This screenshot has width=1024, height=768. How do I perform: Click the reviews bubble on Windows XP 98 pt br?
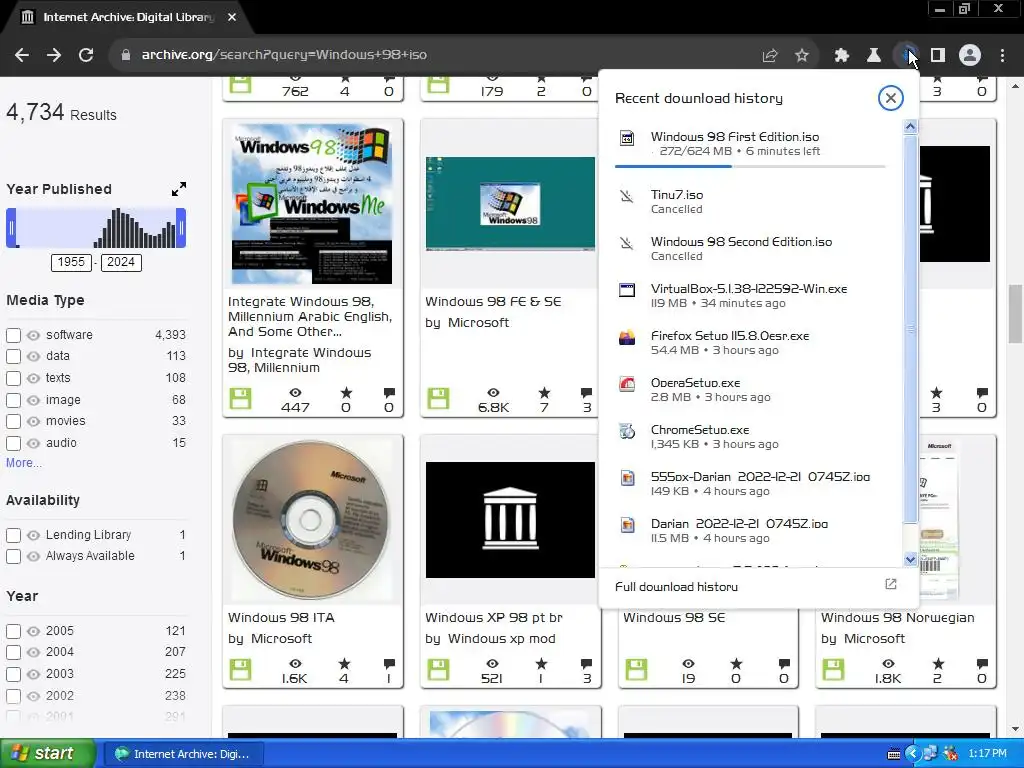(x=586, y=664)
